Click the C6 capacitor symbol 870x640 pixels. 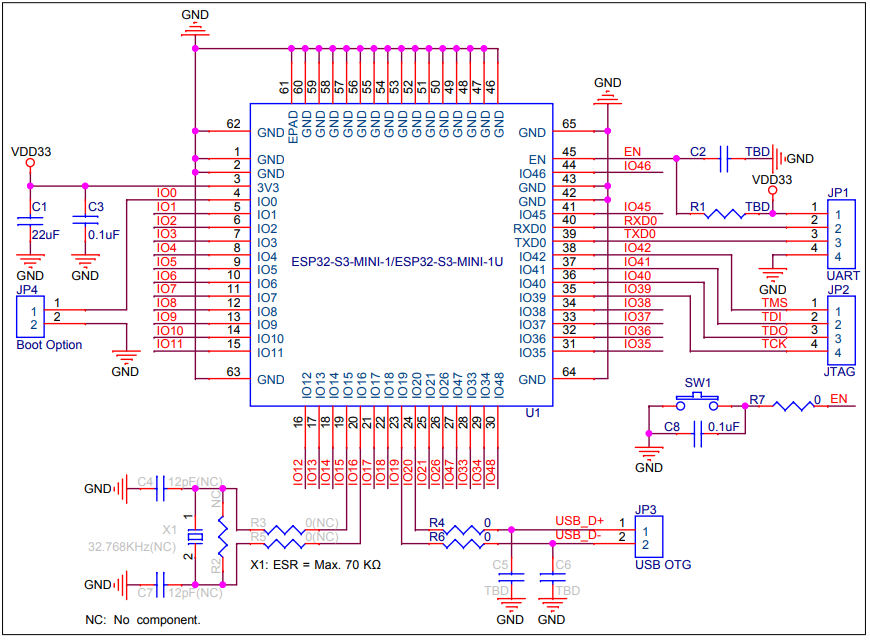pyautogui.click(x=552, y=577)
